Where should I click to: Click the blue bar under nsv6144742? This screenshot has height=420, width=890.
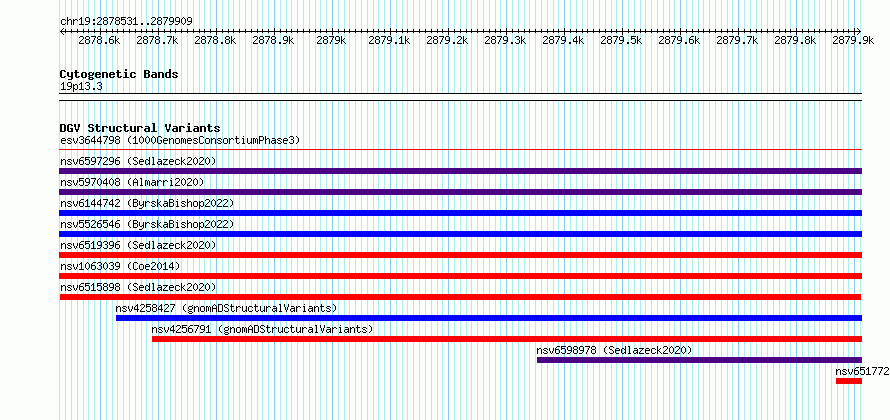pyautogui.click(x=461, y=213)
